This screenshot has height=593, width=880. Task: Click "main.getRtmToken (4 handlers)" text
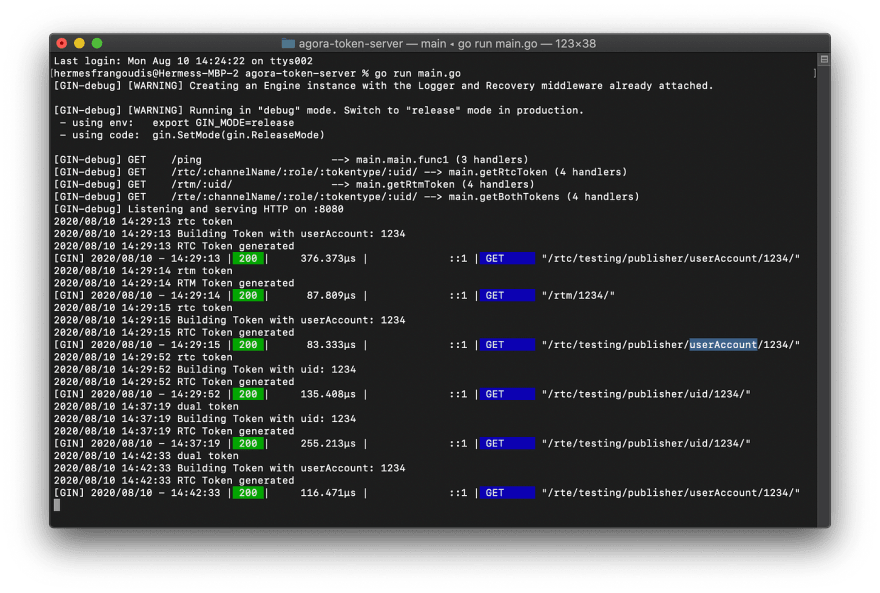445,184
